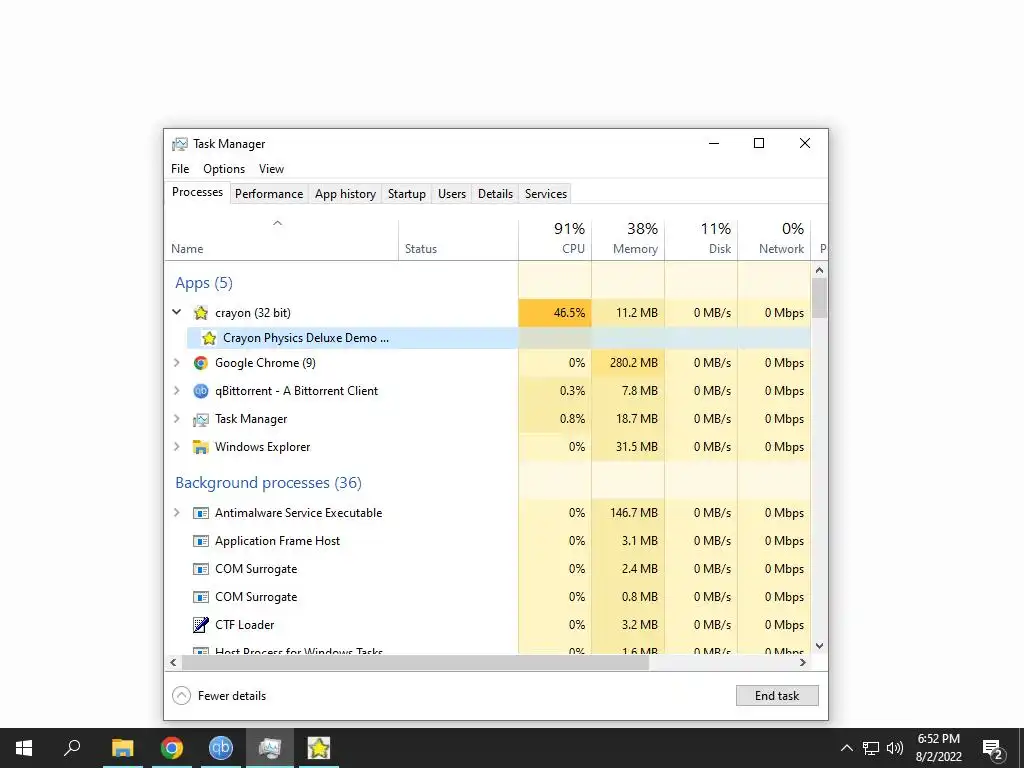Screen dimensions: 1024x768
Task: Open the notification center icon
Action: click(992, 750)
